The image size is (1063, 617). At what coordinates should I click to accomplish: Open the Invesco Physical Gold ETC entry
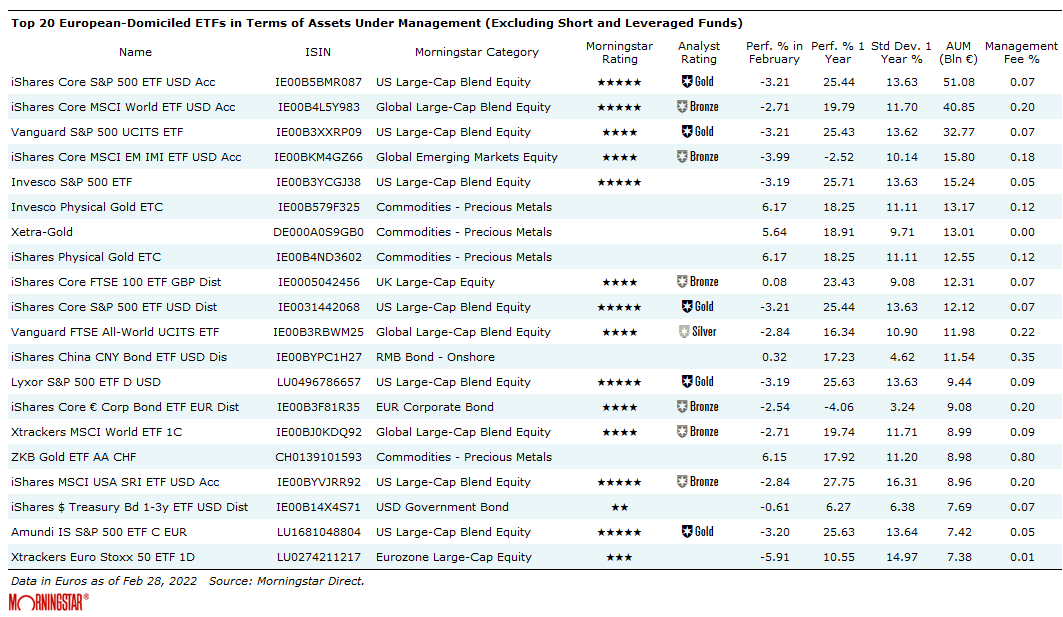coord(87,207)
